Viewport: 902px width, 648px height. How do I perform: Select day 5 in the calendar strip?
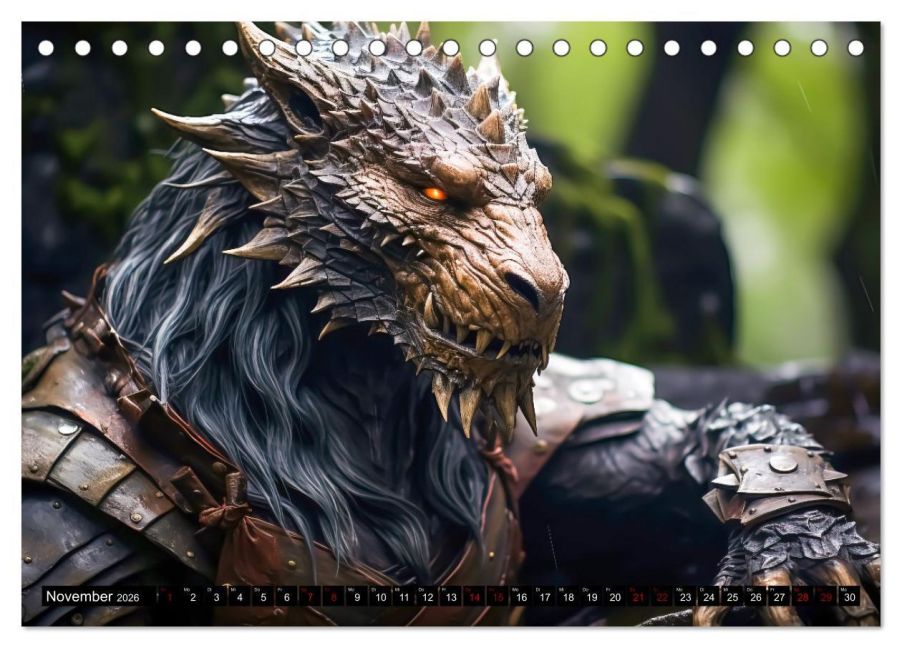click(x=262, y=597)
